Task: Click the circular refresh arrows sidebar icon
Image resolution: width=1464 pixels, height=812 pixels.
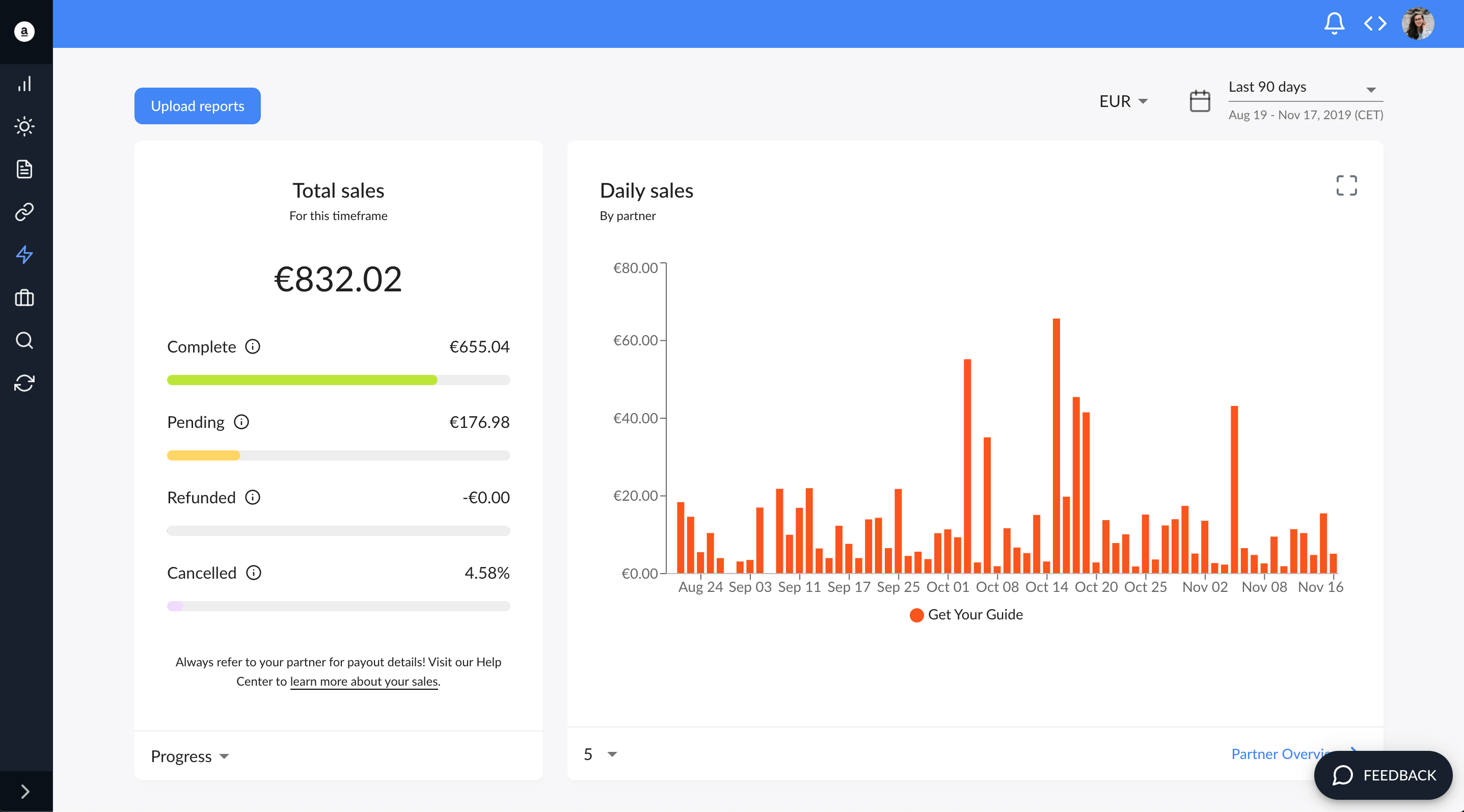Action: [24, 383]
